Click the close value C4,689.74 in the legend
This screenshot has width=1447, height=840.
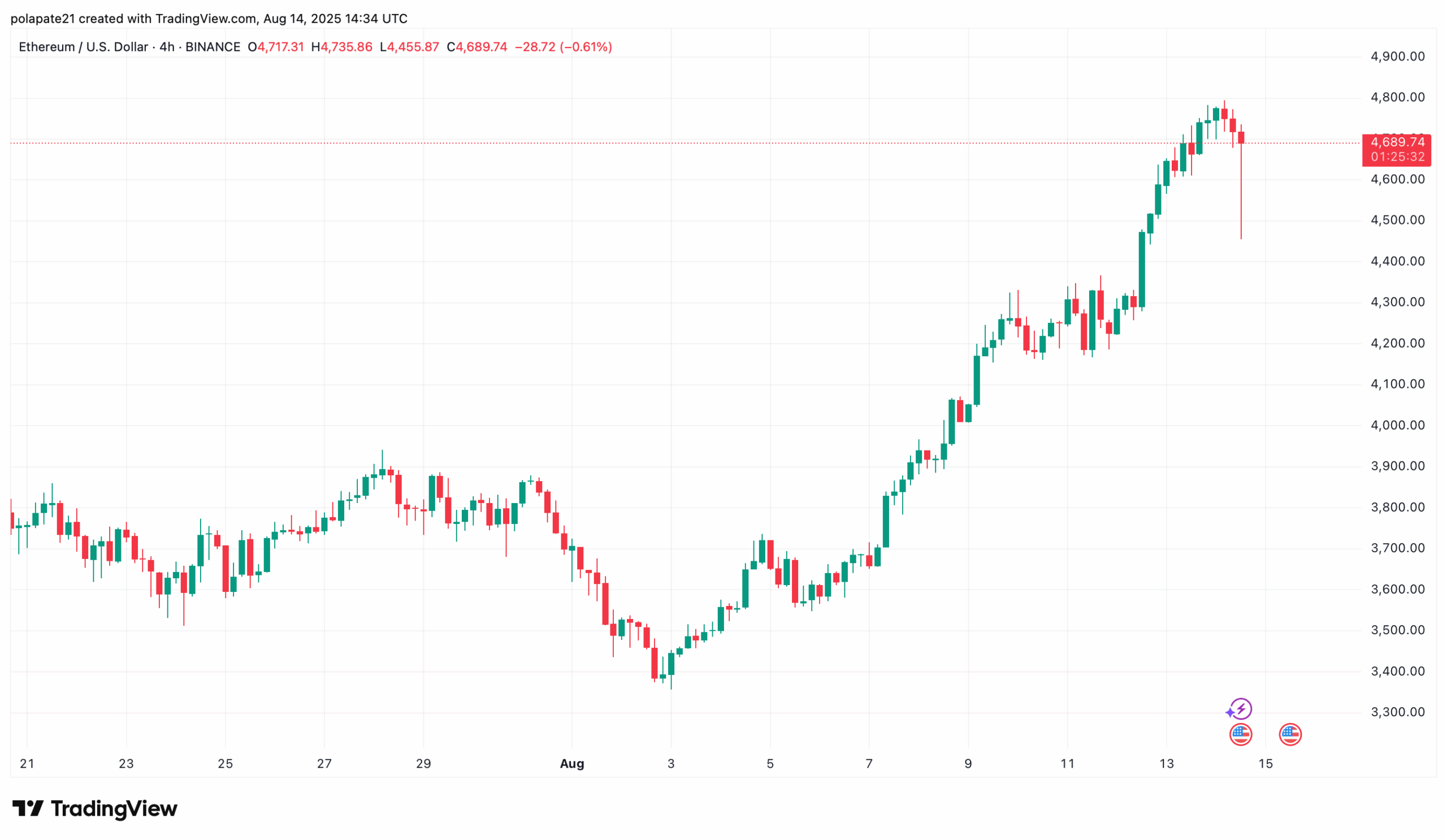477,47
